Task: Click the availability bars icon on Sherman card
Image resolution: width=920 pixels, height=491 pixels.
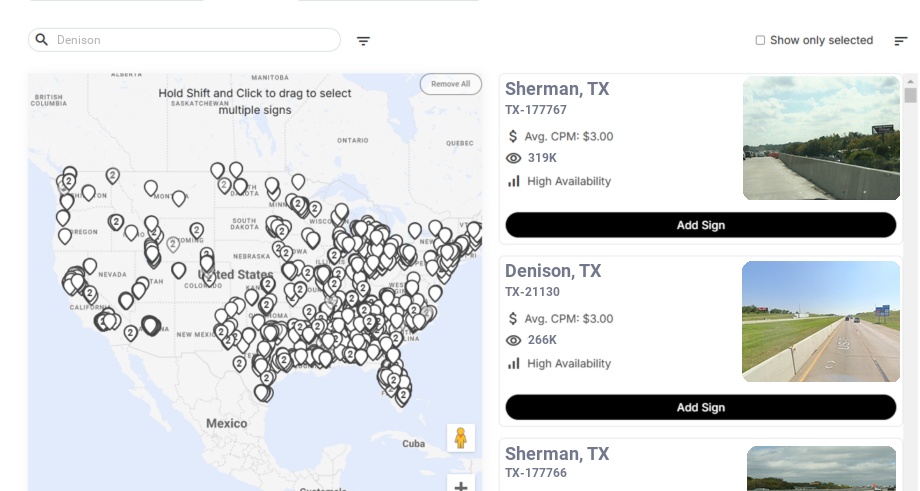Action: pyautogui.click(x=514, y=181)
